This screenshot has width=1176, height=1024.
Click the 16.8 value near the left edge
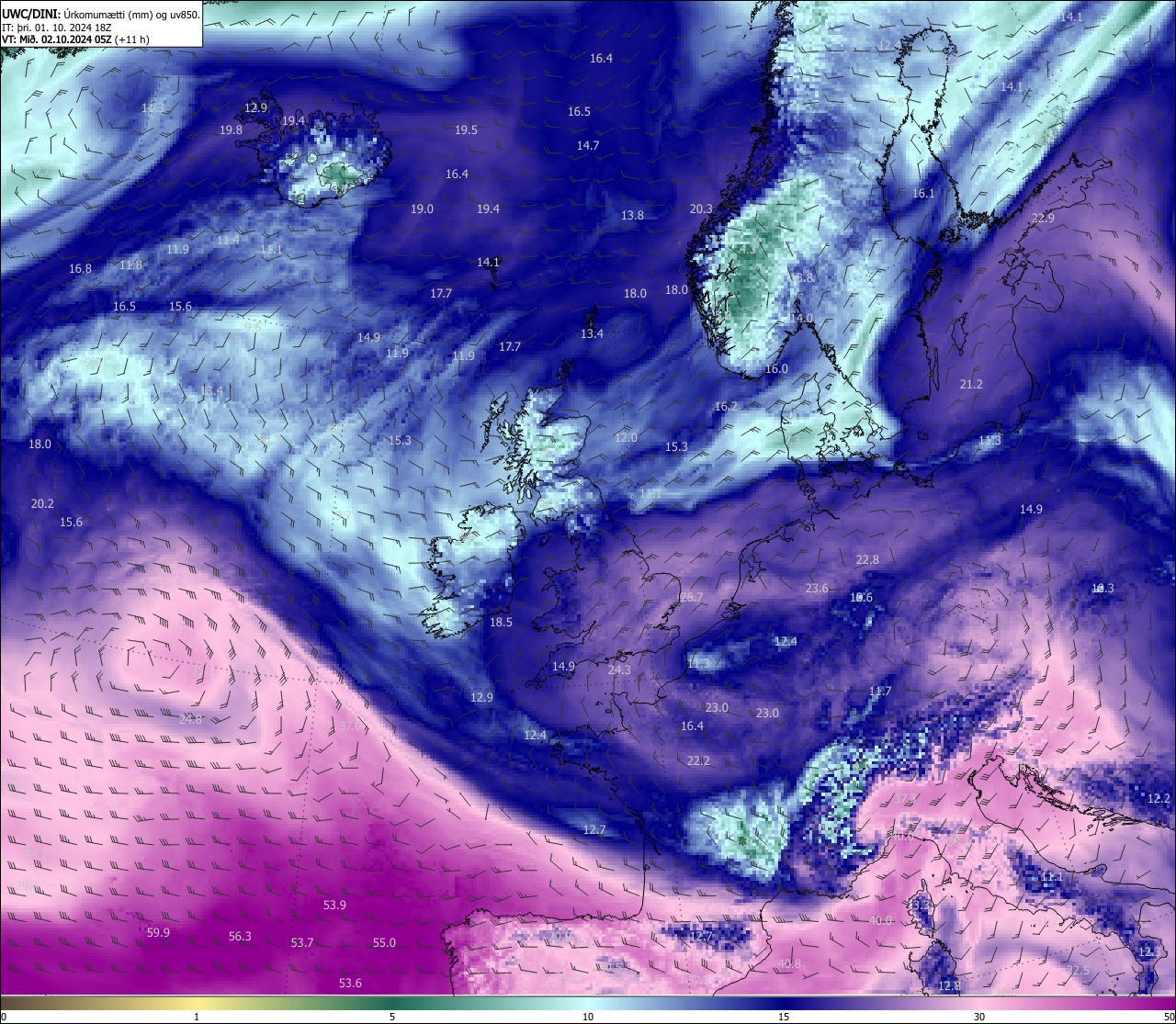[81, 268]
